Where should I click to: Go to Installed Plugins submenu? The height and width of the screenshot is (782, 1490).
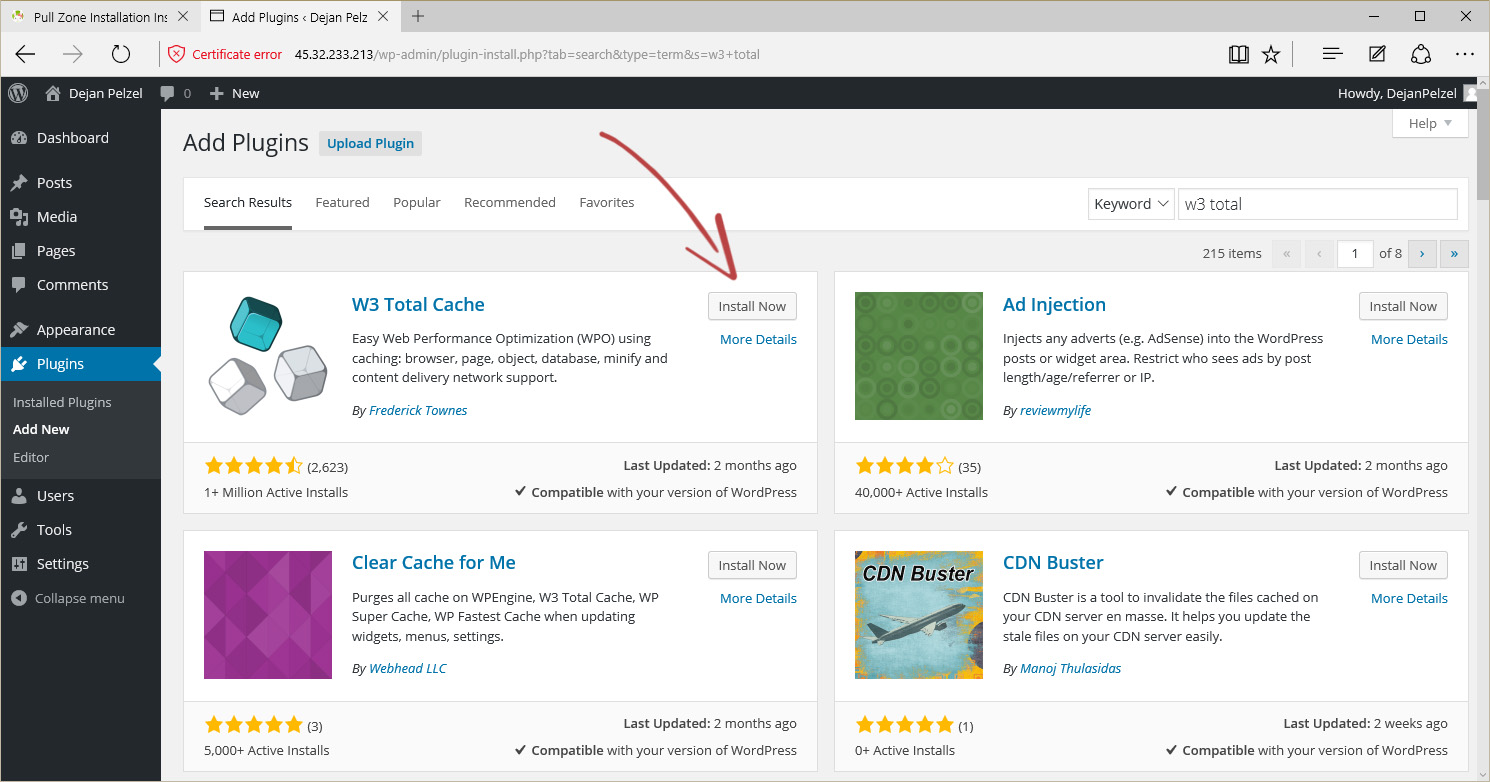(62, 402)
